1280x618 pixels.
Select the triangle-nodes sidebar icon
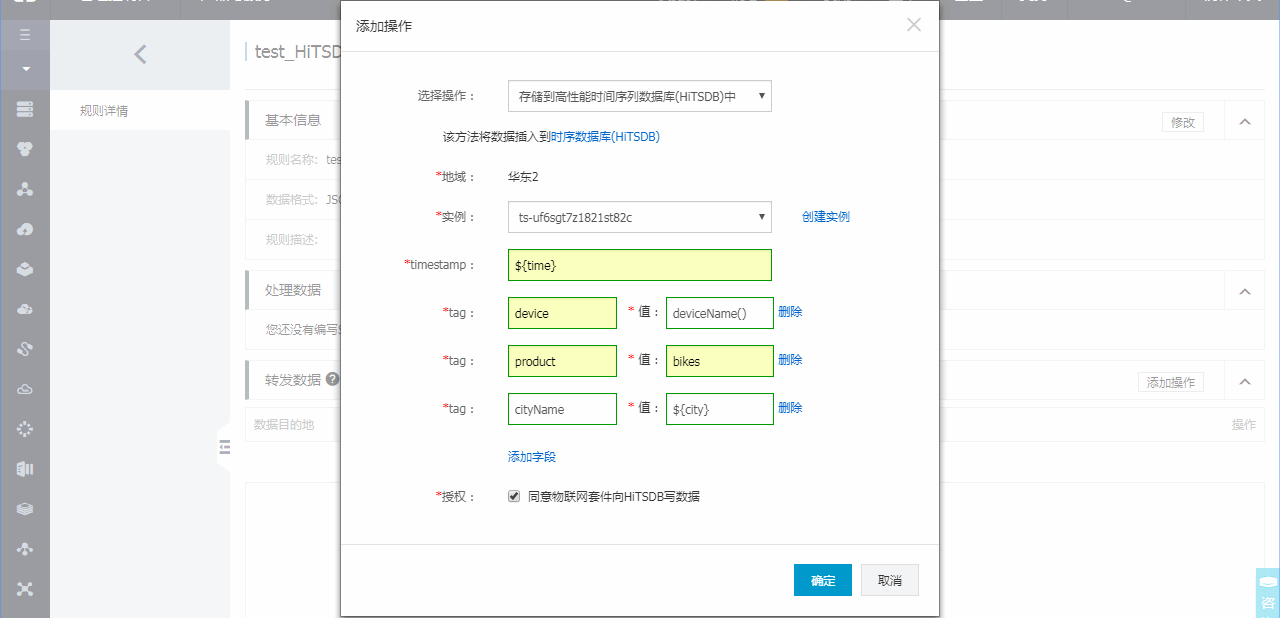coord(25,189)
